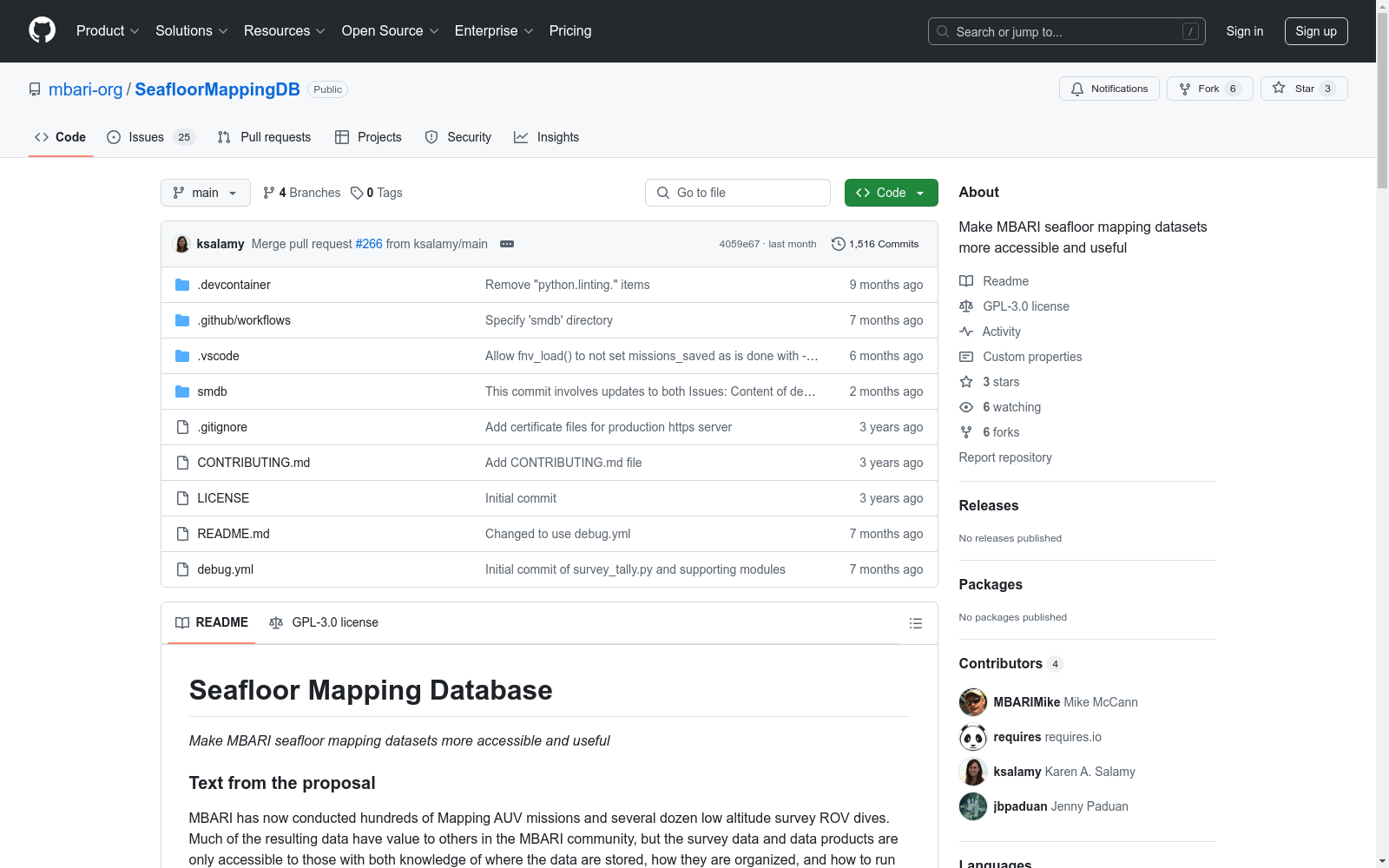Click the tag icon next to 0 Tags

coord(357,193)
